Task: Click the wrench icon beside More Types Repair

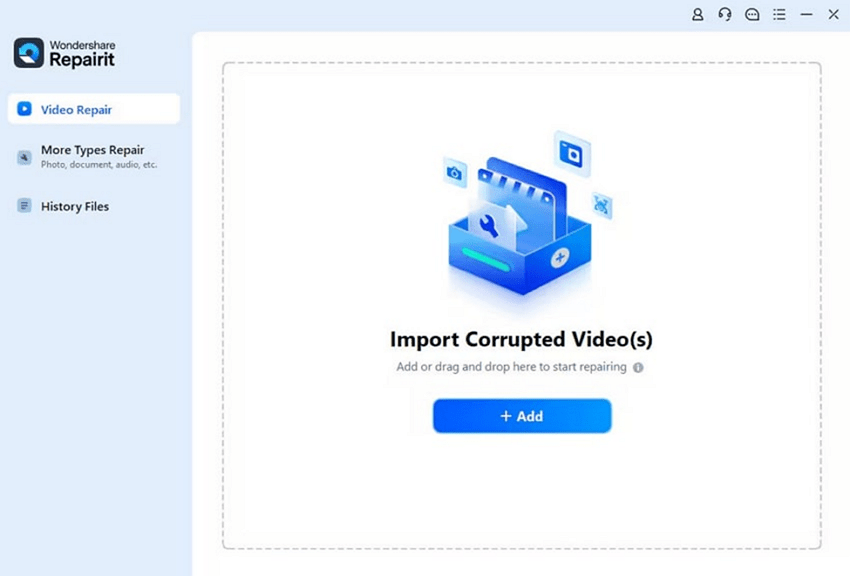Action: [25, 157]
